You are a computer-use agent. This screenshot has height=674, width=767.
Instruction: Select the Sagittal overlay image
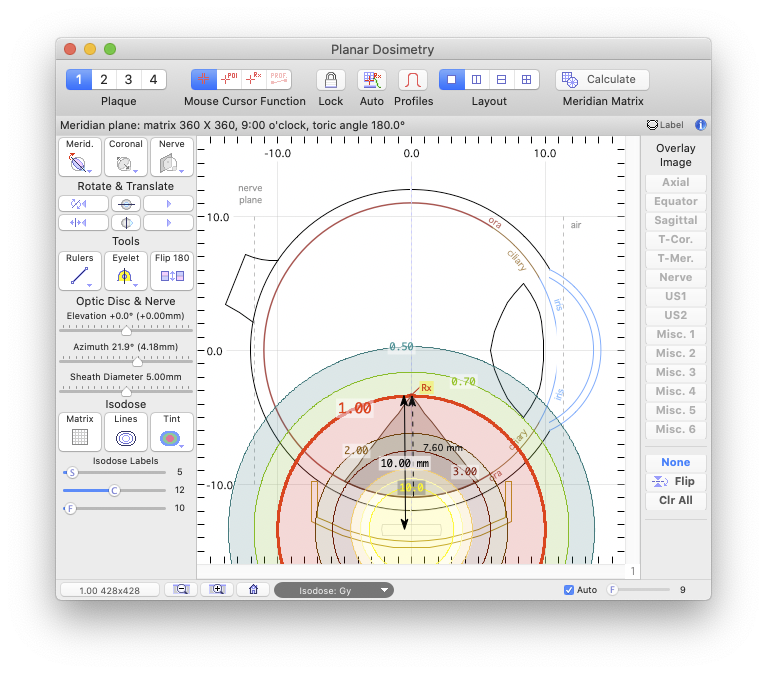[676, 220]
